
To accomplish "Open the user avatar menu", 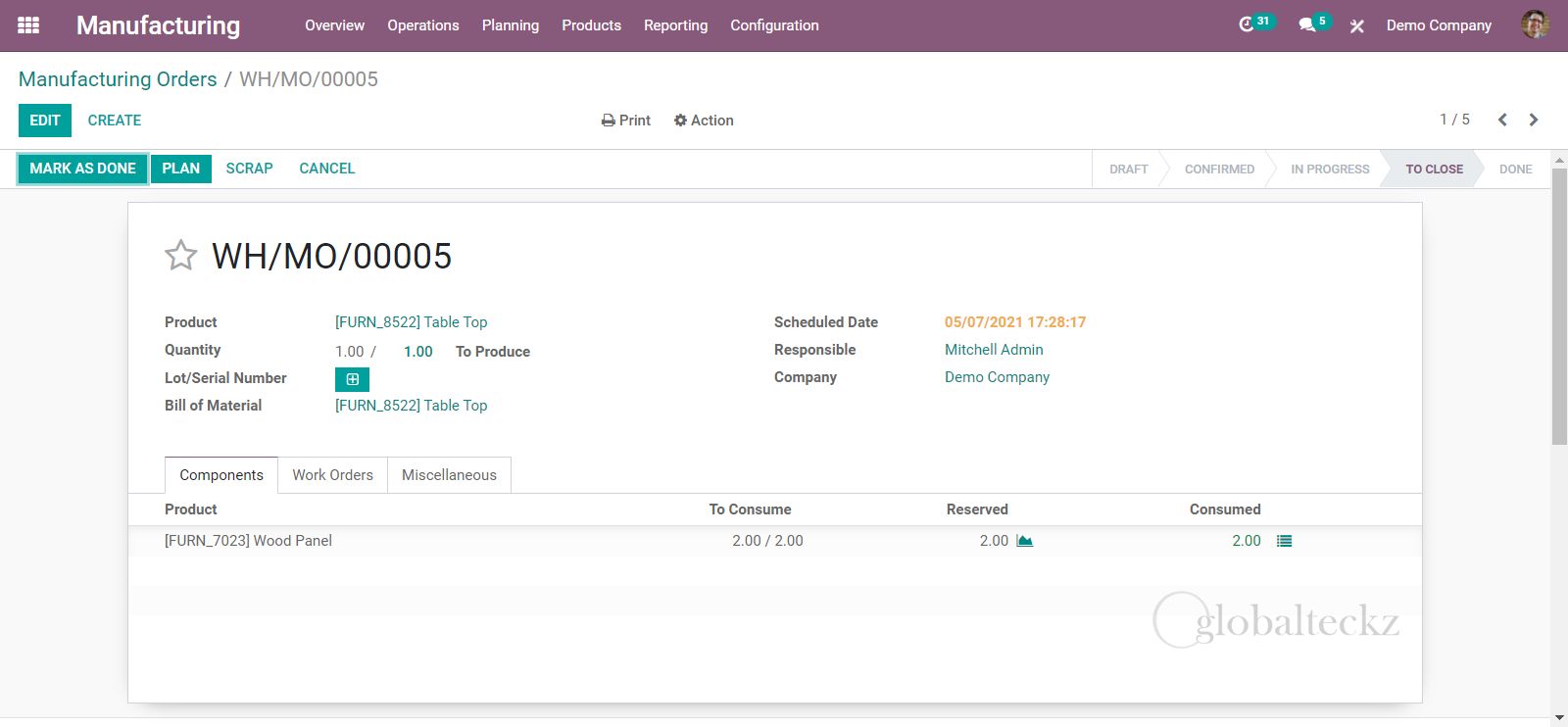I will click(1535, 24).
